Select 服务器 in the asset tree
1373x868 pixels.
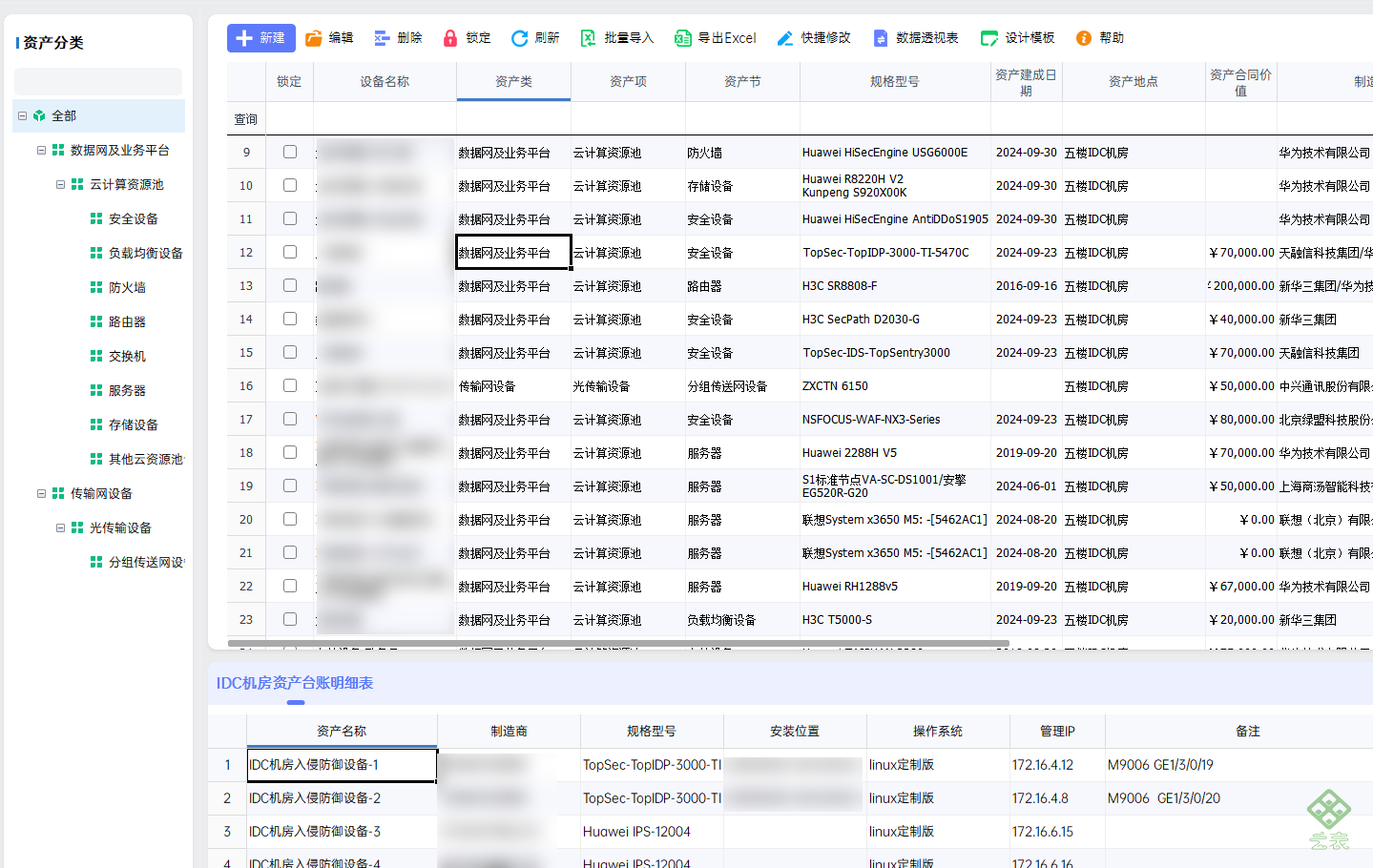click(x=127, y=391)
